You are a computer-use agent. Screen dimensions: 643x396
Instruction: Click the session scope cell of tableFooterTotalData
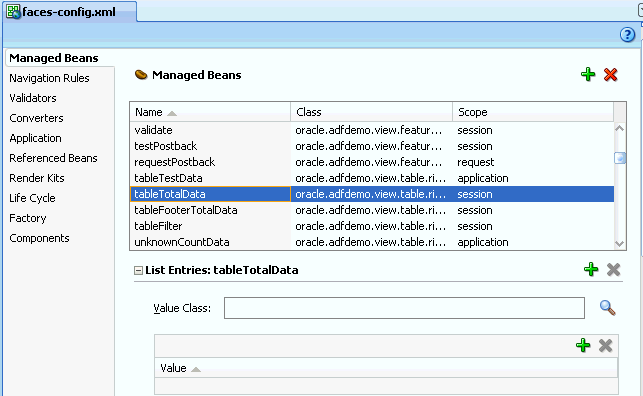(x=533, y=210)
